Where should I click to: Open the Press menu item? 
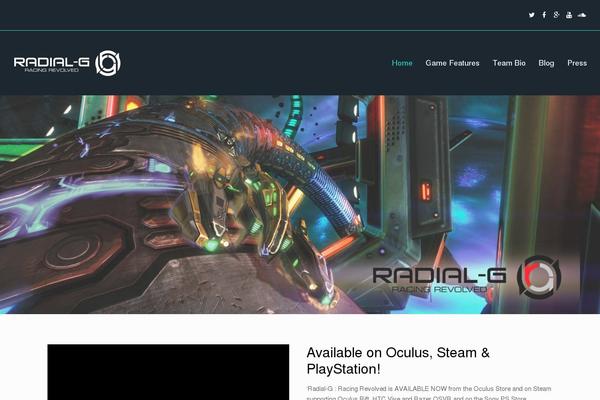[577, 63]
